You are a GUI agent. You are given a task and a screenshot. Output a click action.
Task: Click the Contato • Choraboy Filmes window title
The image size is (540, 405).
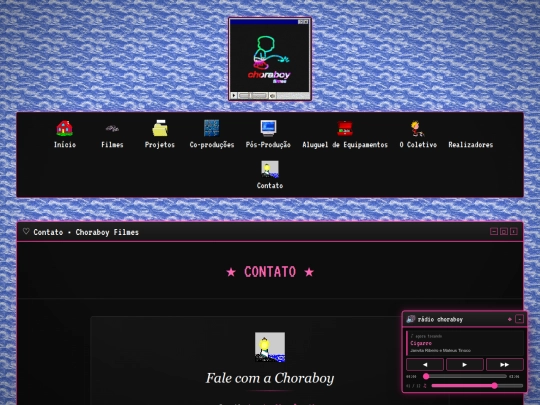pyautogui.click(x=86, y=232)
